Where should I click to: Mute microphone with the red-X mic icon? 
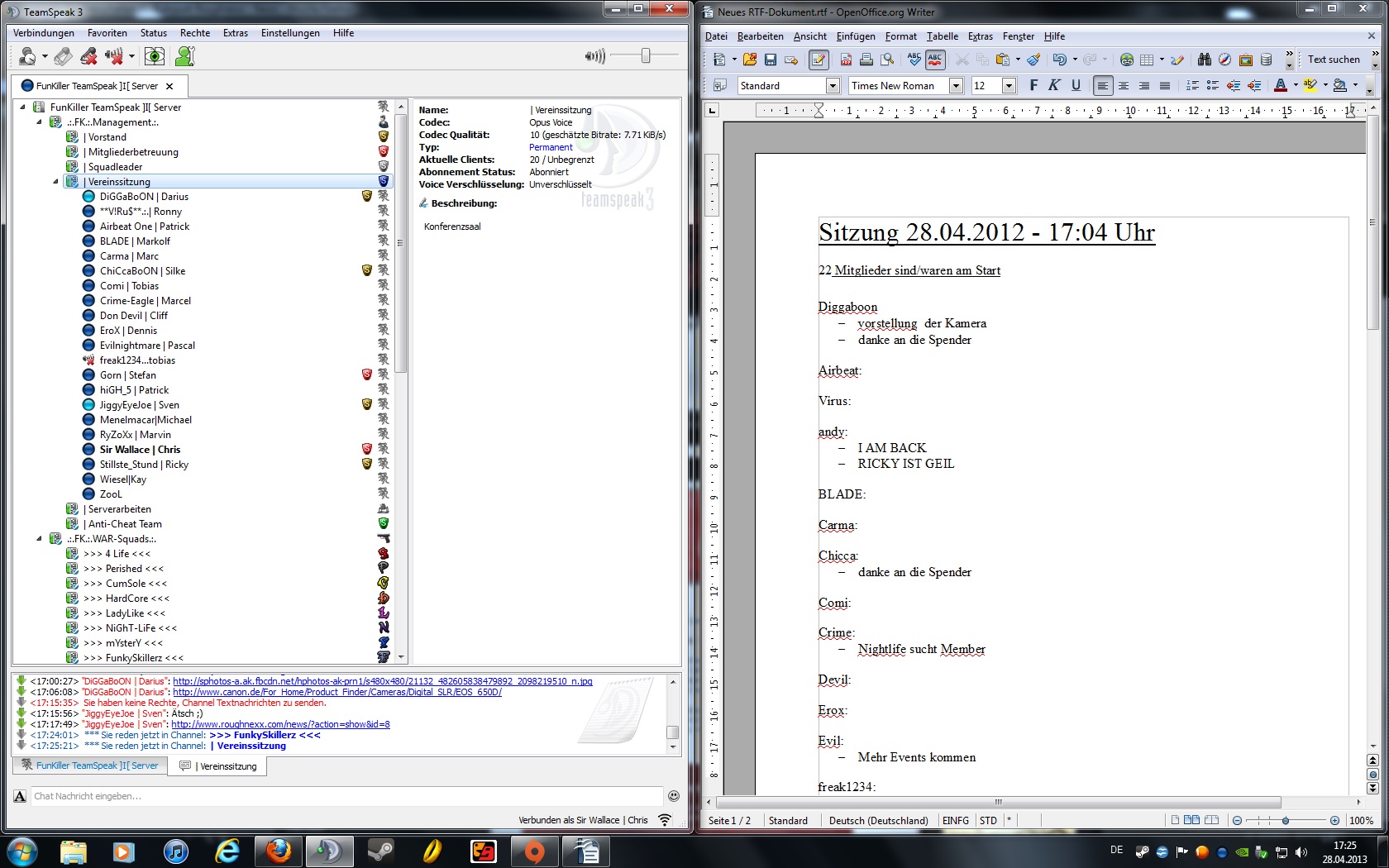pyautogui.click(x=88, y=56)
